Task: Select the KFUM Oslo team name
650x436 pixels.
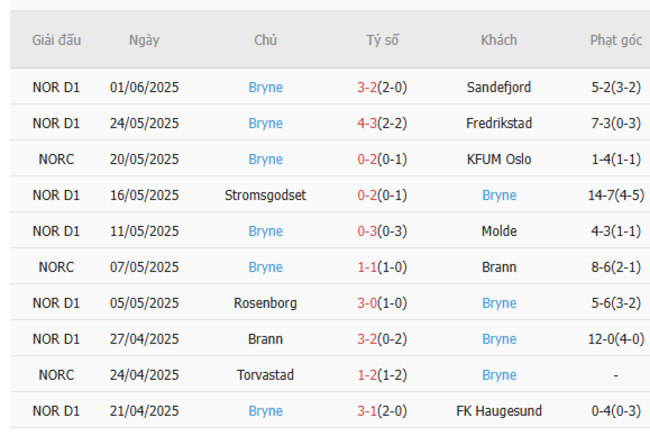Action: [498, 159]
